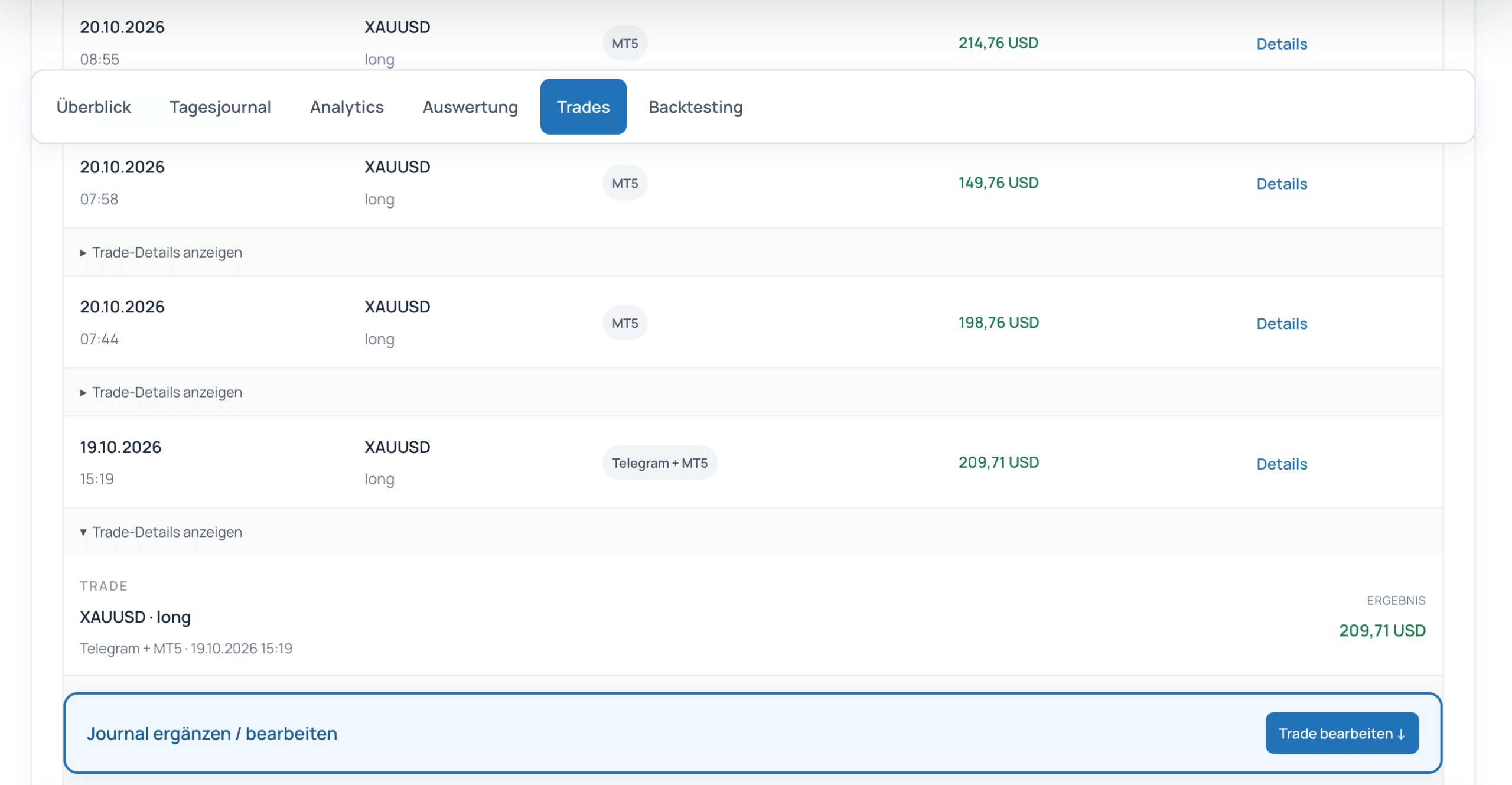Click the 149,76 USD result value

coord(998,183)
